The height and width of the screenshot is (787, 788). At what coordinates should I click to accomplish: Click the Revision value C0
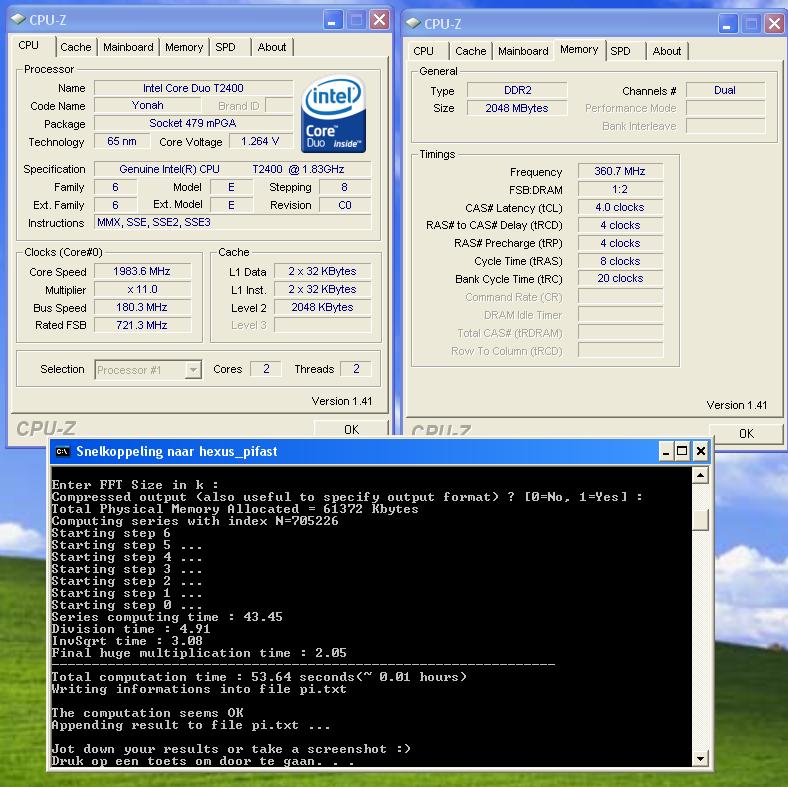pos(345,205)
